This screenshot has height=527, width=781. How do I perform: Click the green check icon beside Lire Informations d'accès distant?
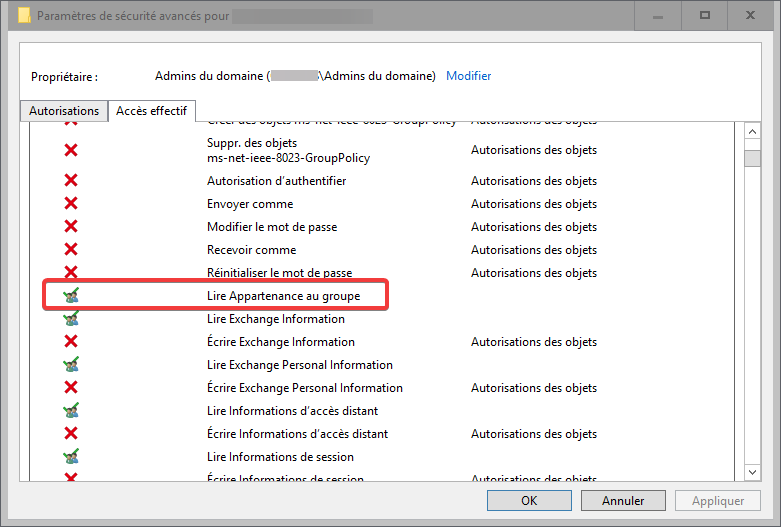tap(71, 410)
